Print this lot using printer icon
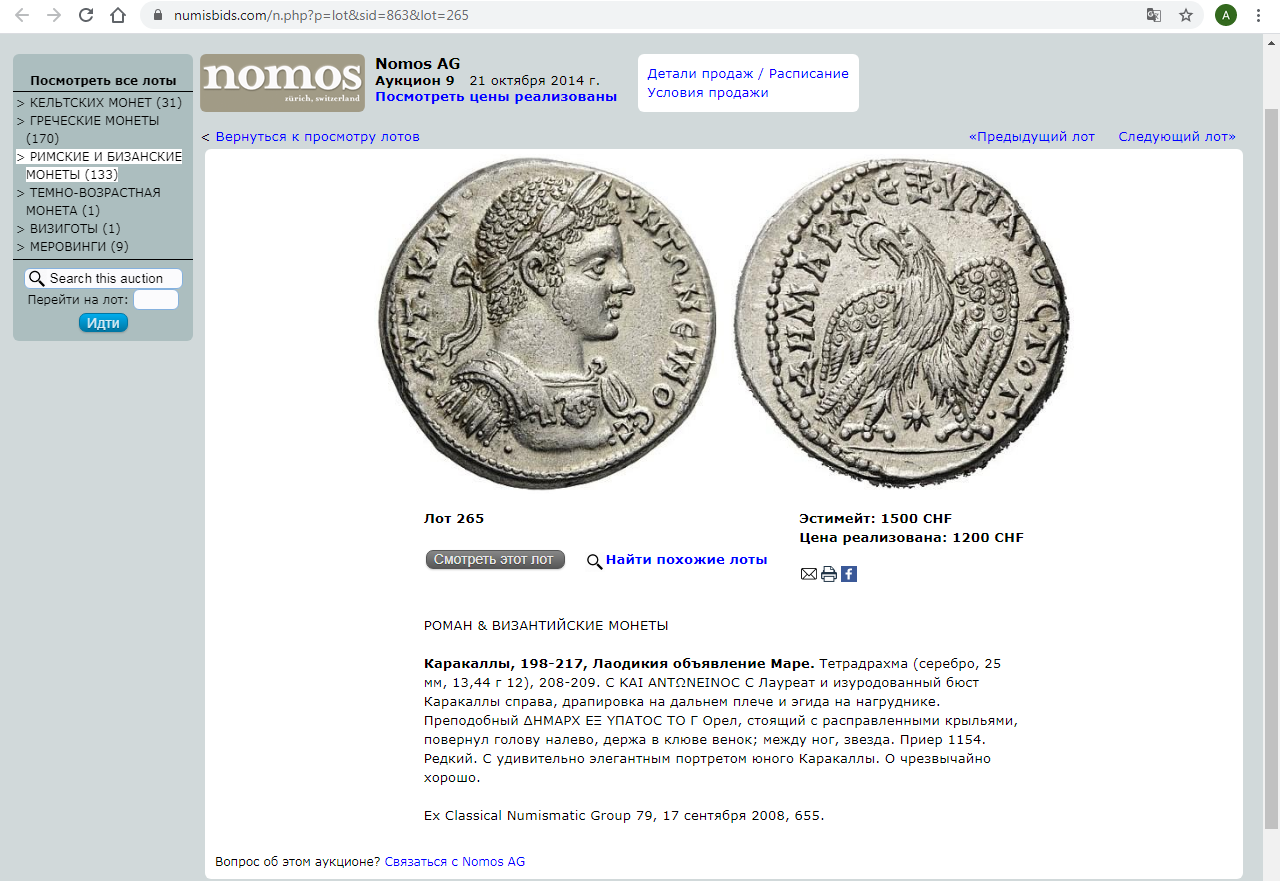 (829, 574)
